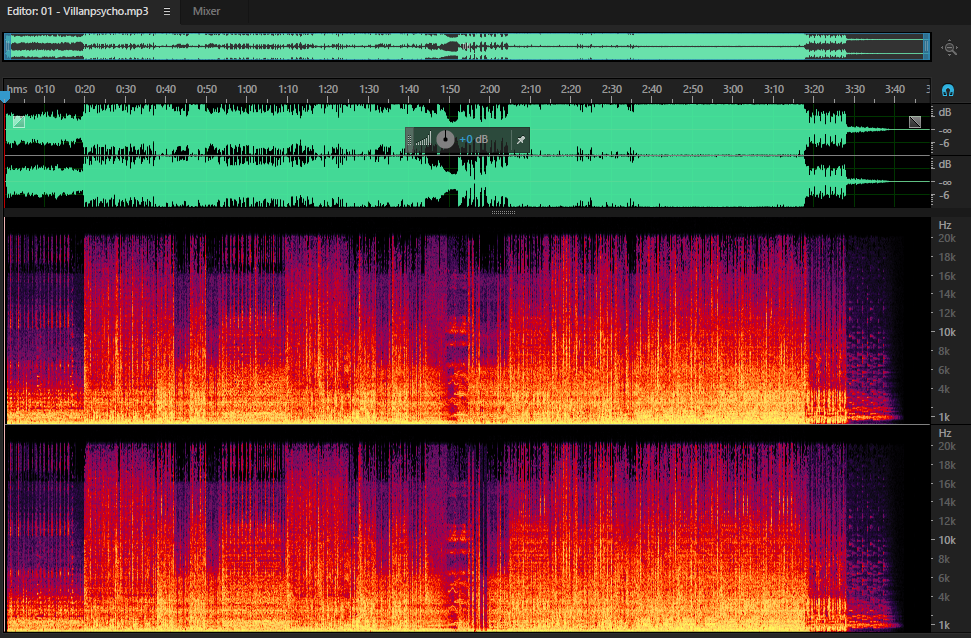This screenshot has height=638, width=971.
Task: Click 1k on the lower frequency scale
Action: [x=944, y=625]
